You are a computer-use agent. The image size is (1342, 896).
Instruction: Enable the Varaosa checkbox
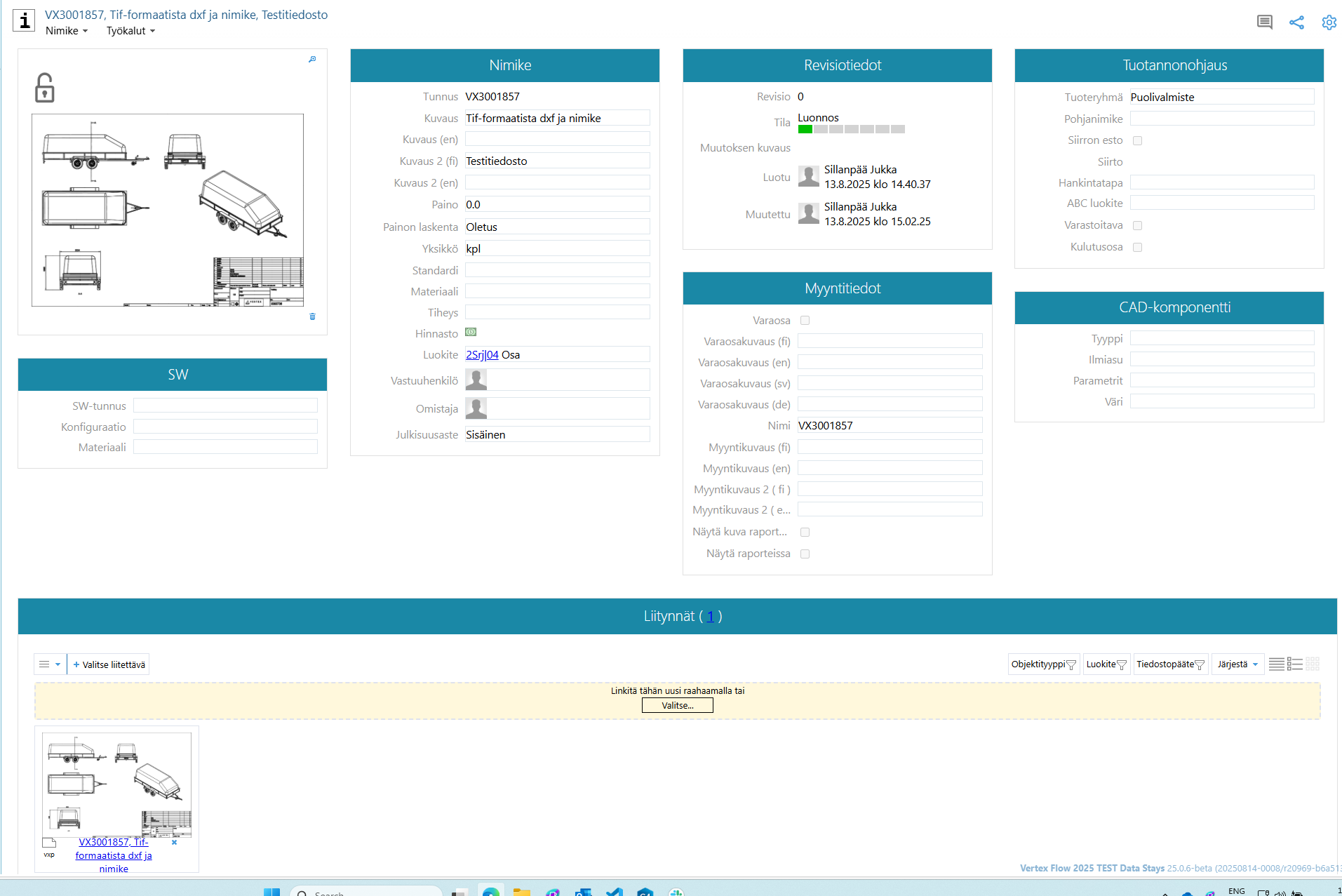[805, 321]
